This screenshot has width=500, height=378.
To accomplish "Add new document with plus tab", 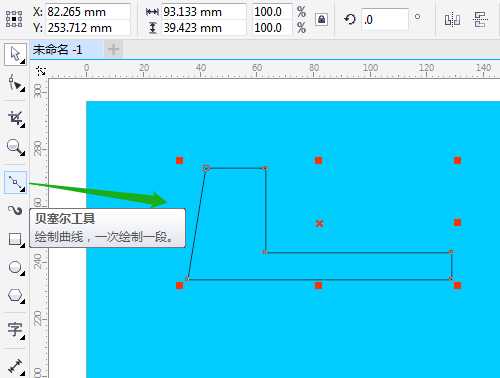I will [x=113, y=50].
